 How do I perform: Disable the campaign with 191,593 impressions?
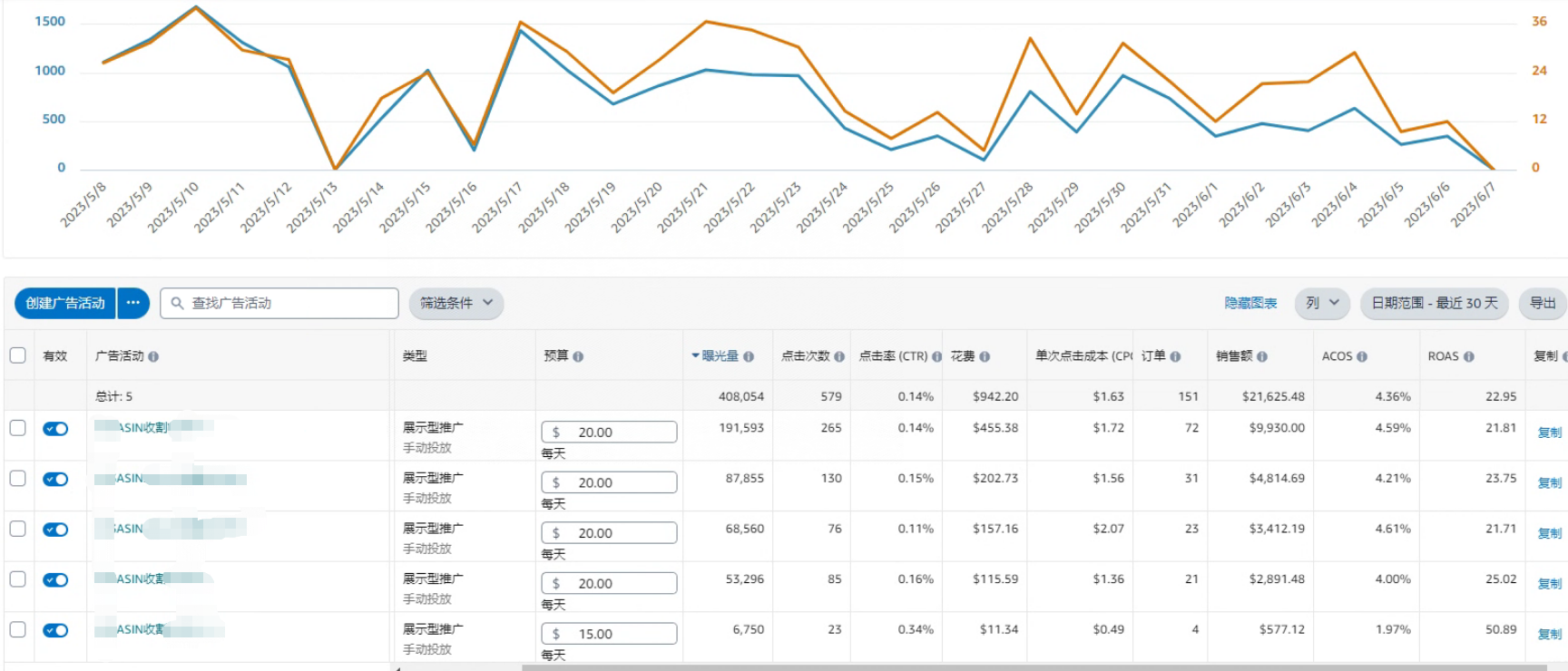coord(55,429)
